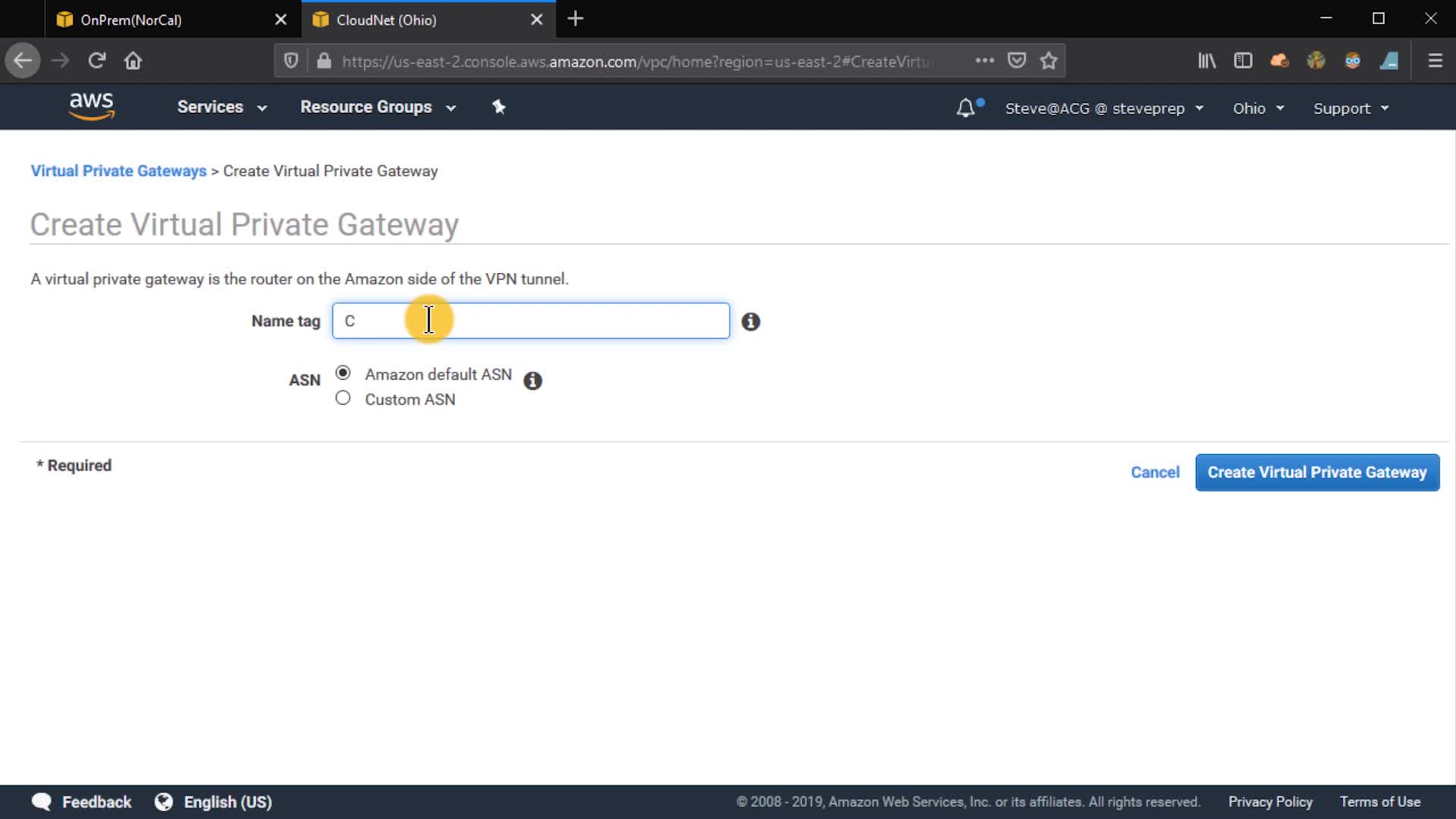Click the AWS logo home icon

[91, 106]
